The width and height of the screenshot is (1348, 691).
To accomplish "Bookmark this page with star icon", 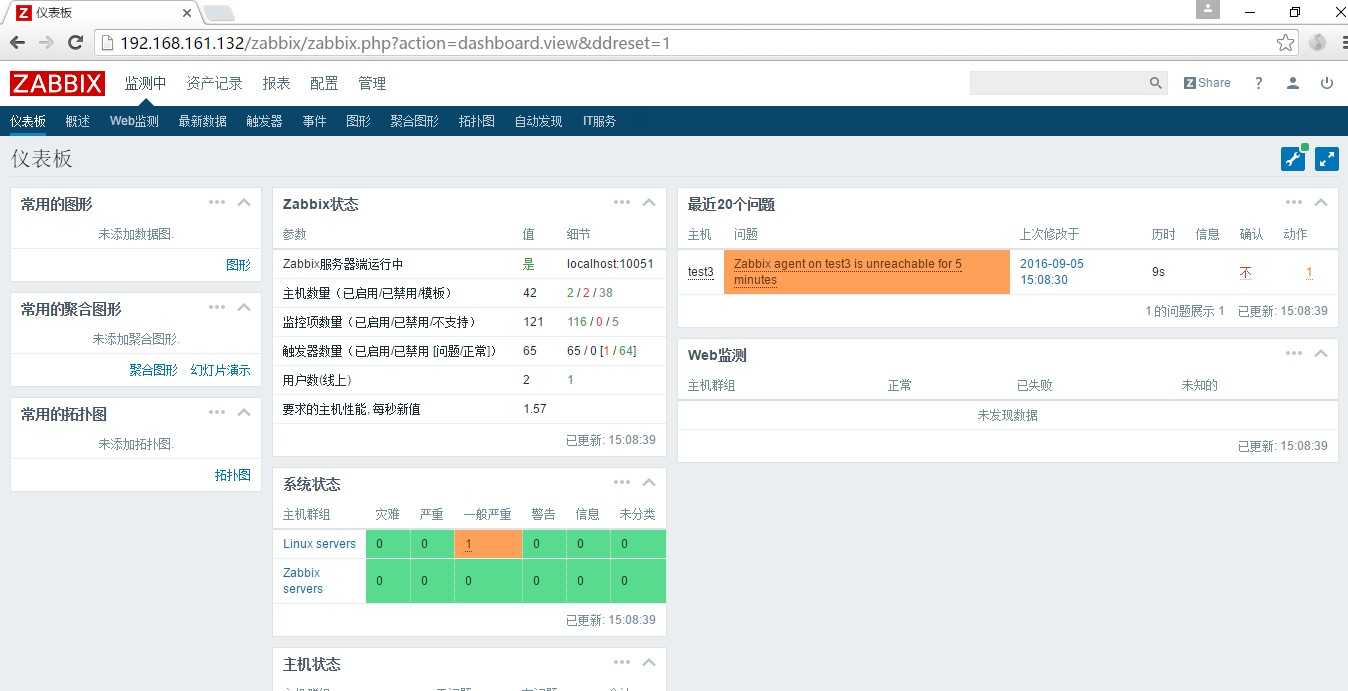I will coord(1286,42).
